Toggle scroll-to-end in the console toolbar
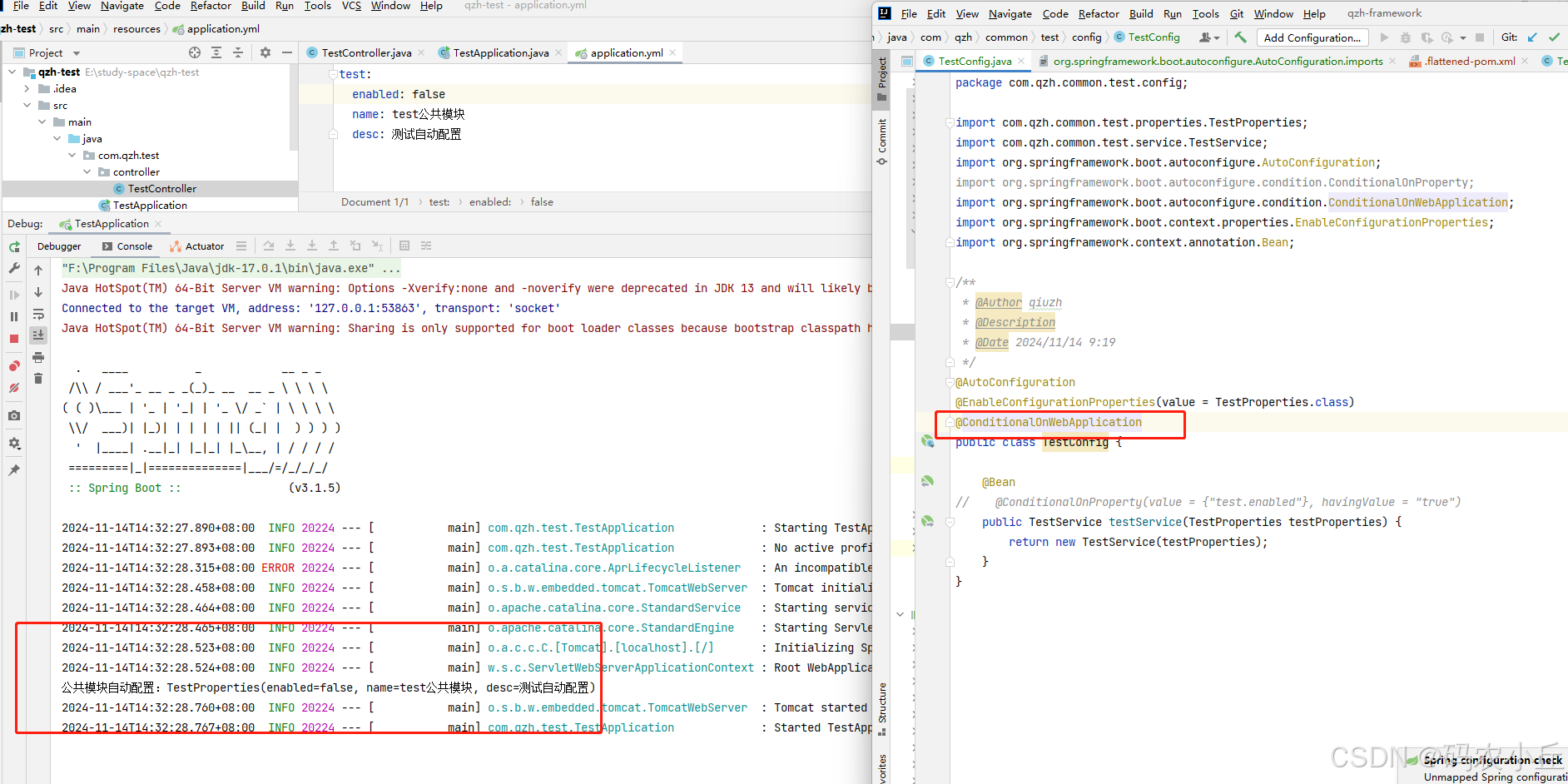The image size is (1568, 784). click(37, 335)
